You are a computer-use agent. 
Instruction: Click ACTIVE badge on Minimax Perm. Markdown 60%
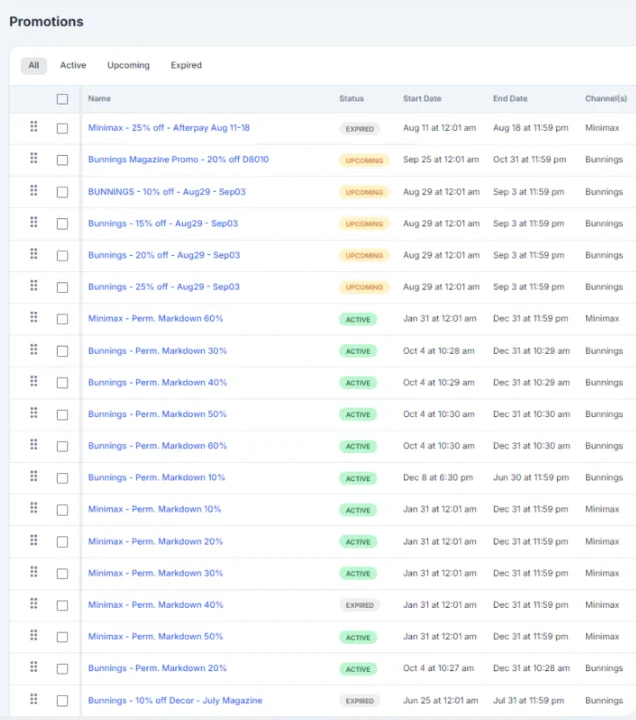[358, 320]
